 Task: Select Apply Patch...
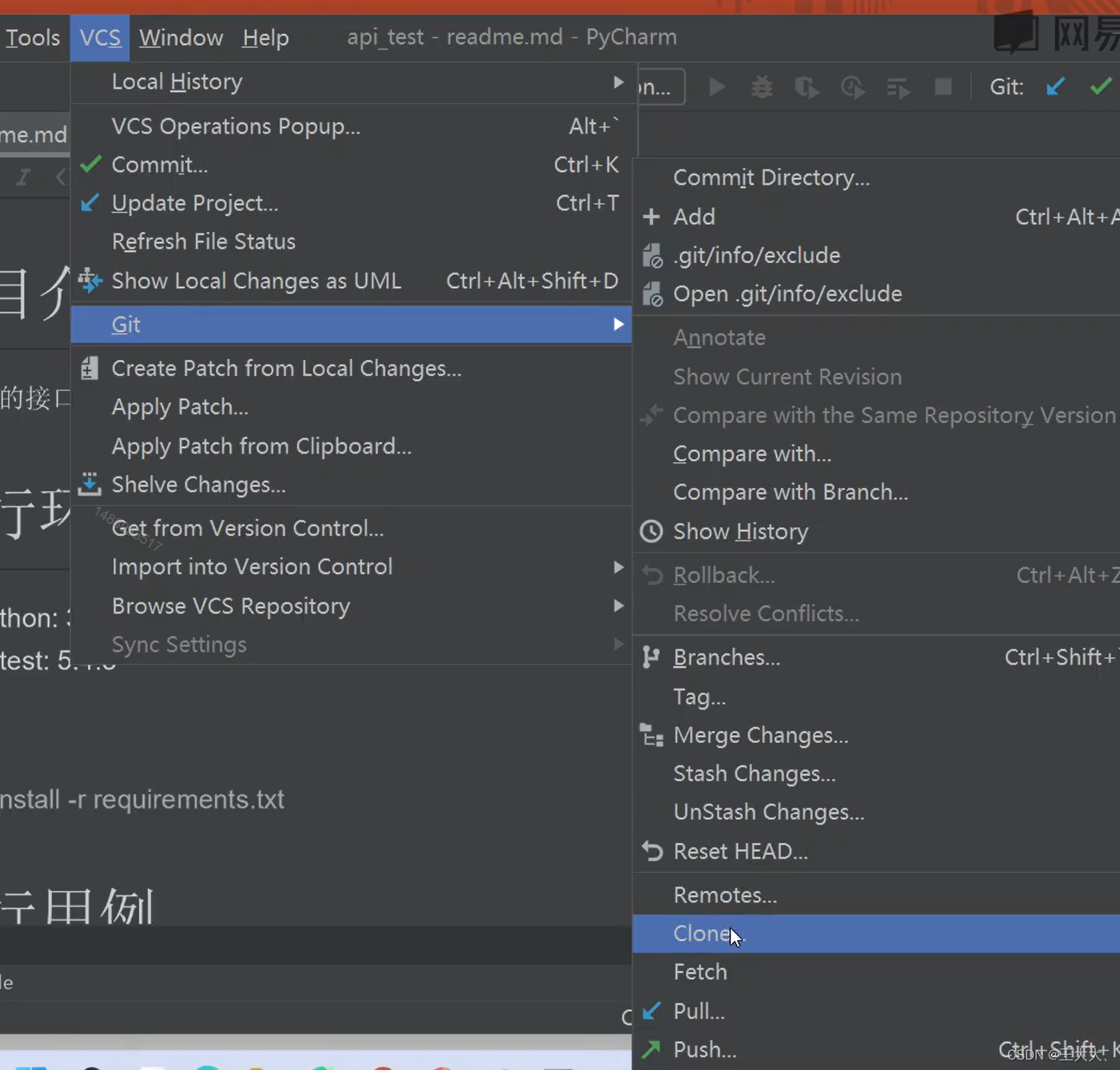click(352, 407)
